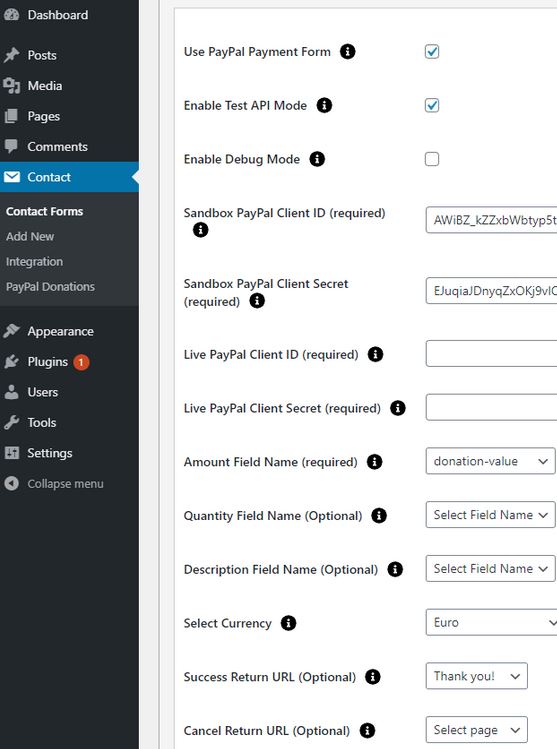Image resolution: width=557 pixels, height=749 pixels.
Task: Click info icon for Amount Field Name
Action: [374, 462]
